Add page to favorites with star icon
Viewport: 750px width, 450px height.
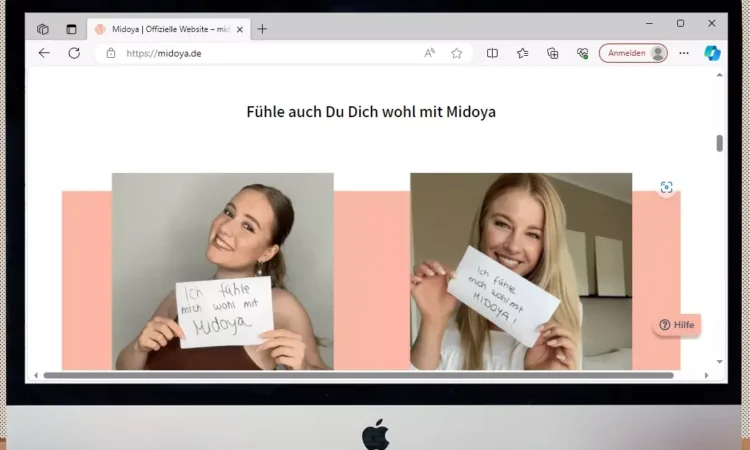[x=457, y=53]
